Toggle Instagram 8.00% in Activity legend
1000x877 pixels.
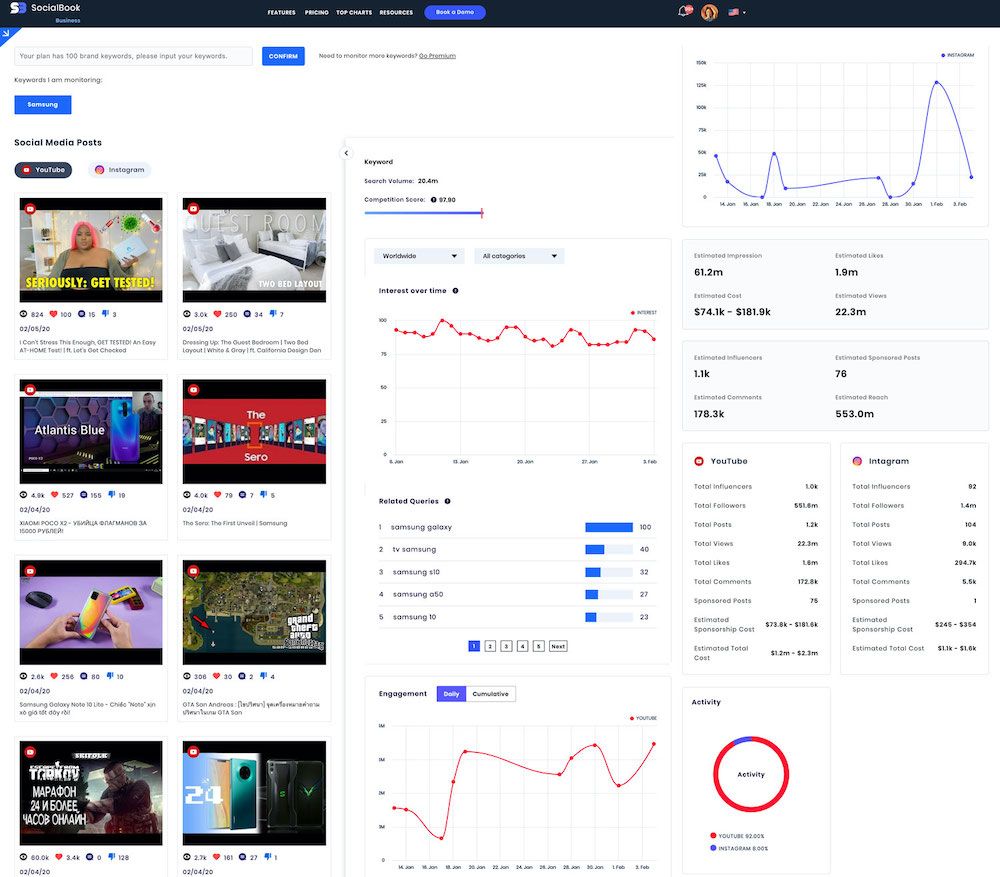pos(739,848)
